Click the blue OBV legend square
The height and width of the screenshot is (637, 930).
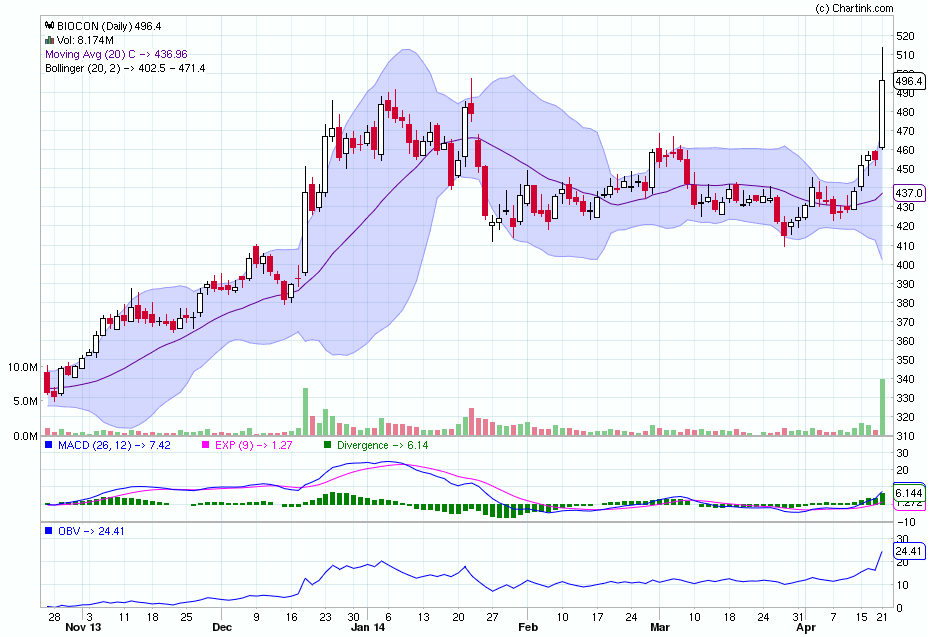(49, 530)
